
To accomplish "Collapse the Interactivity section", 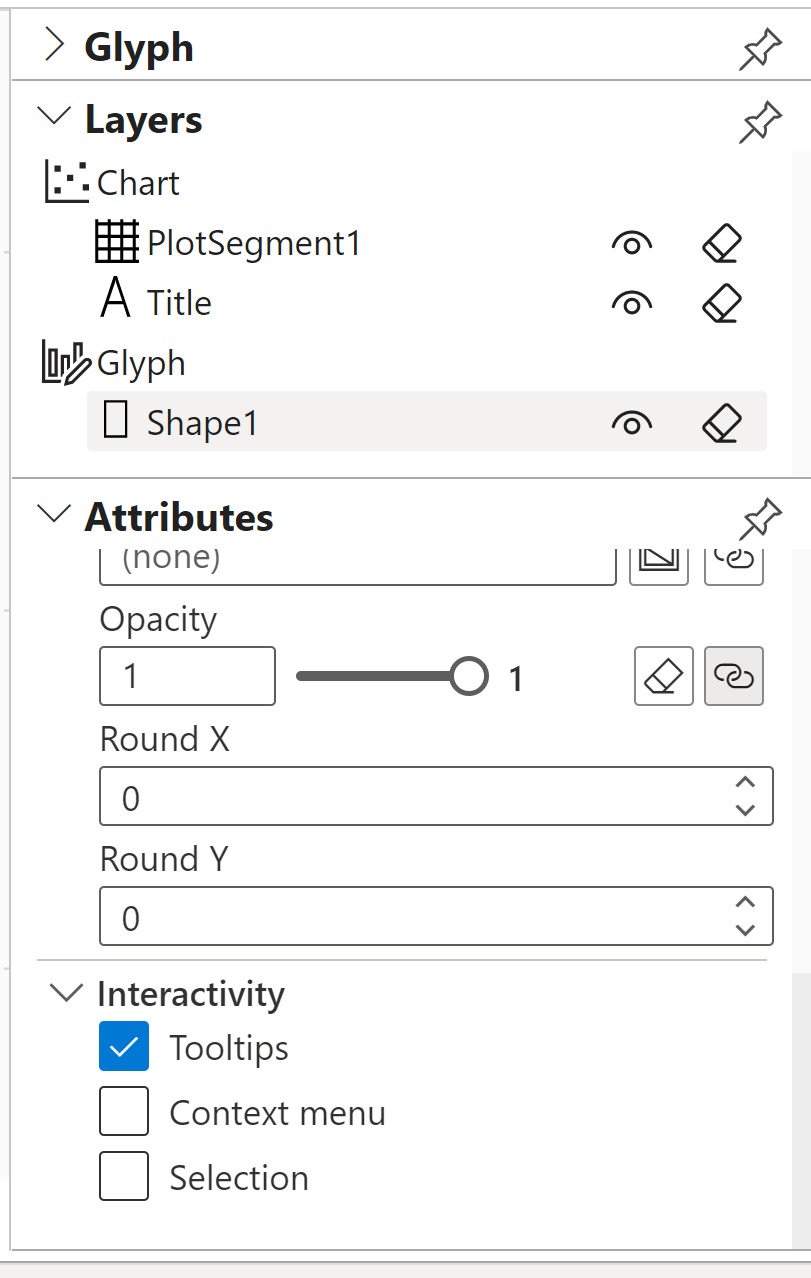I will (66, 993).
